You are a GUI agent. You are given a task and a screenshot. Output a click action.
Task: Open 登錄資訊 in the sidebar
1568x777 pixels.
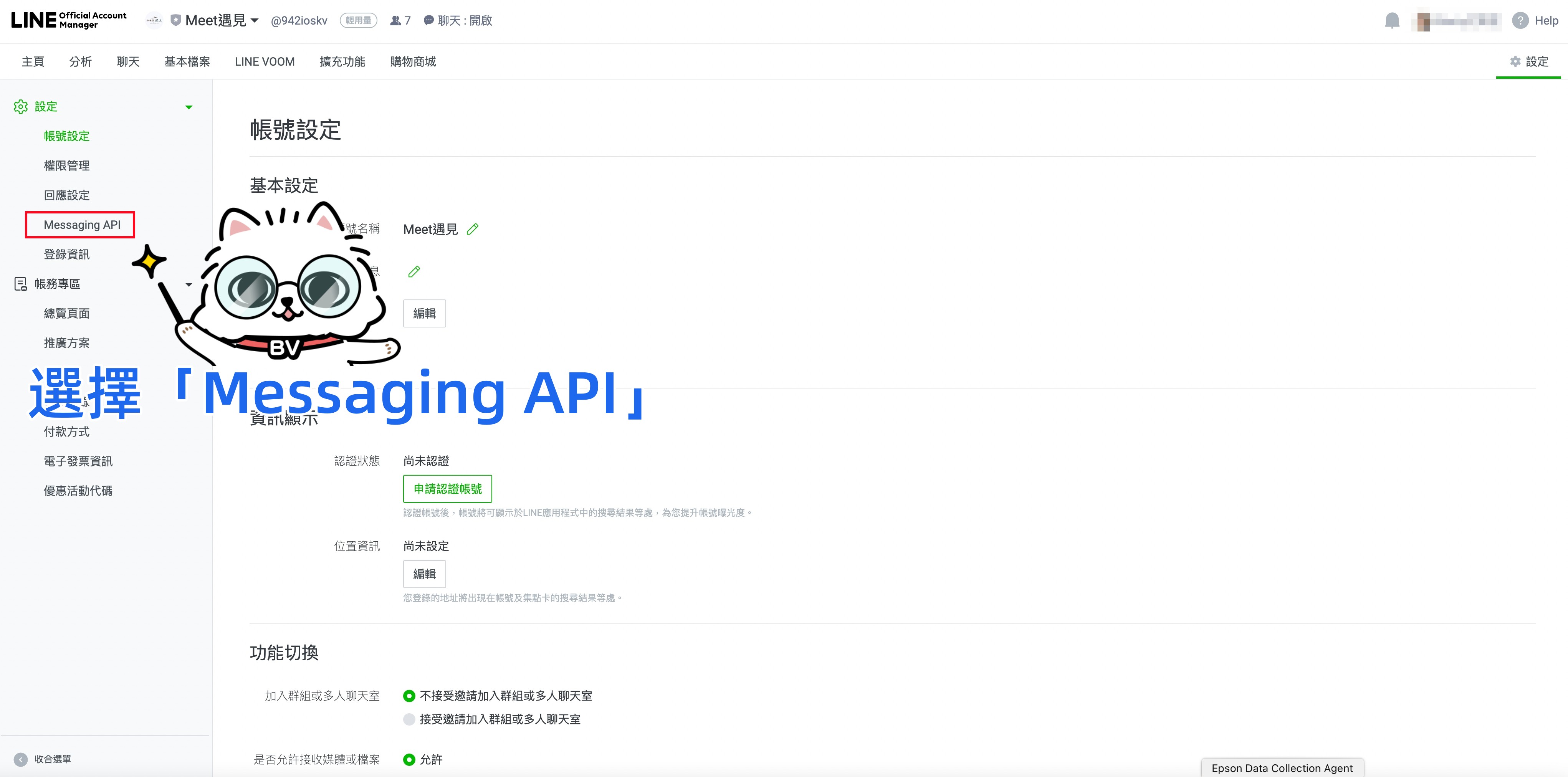click(66, 255)
